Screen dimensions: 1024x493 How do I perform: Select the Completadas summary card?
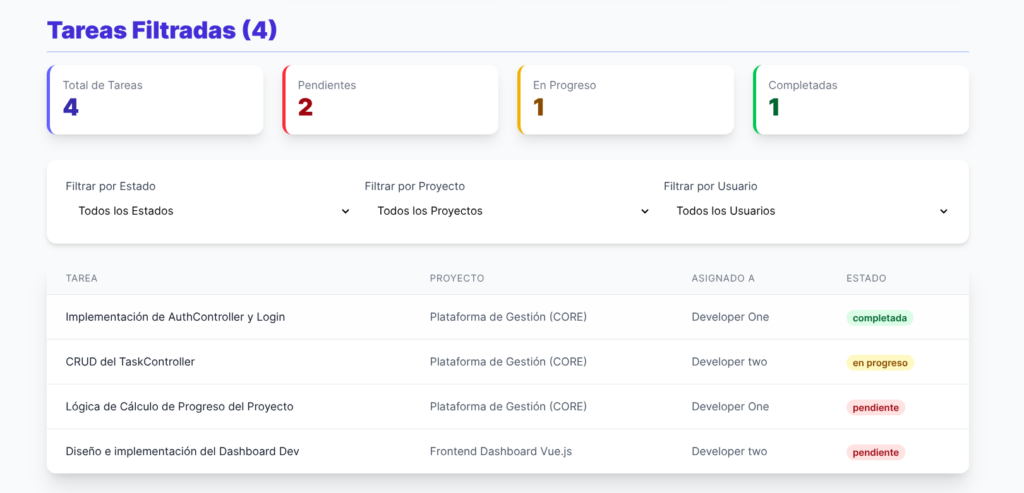click(x=860, y=100)
